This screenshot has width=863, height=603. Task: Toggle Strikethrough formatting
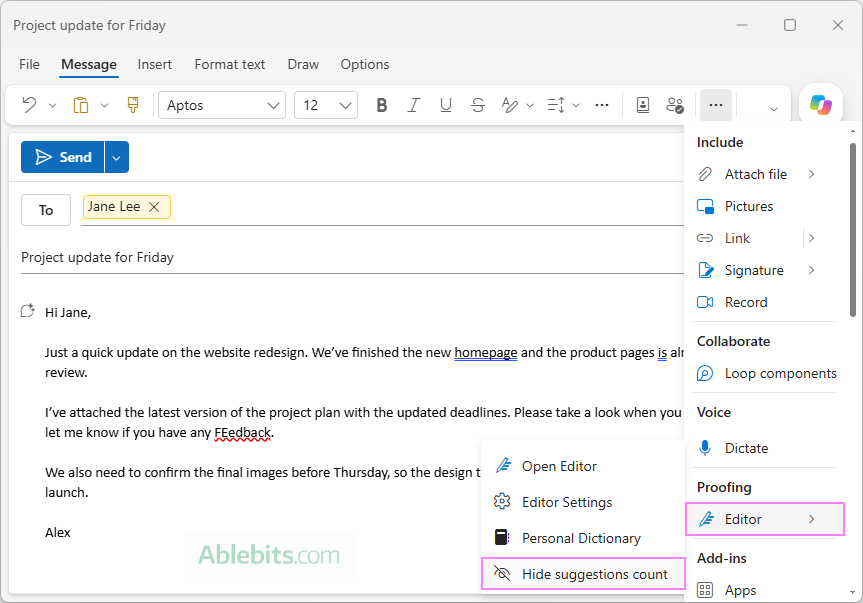478,105
